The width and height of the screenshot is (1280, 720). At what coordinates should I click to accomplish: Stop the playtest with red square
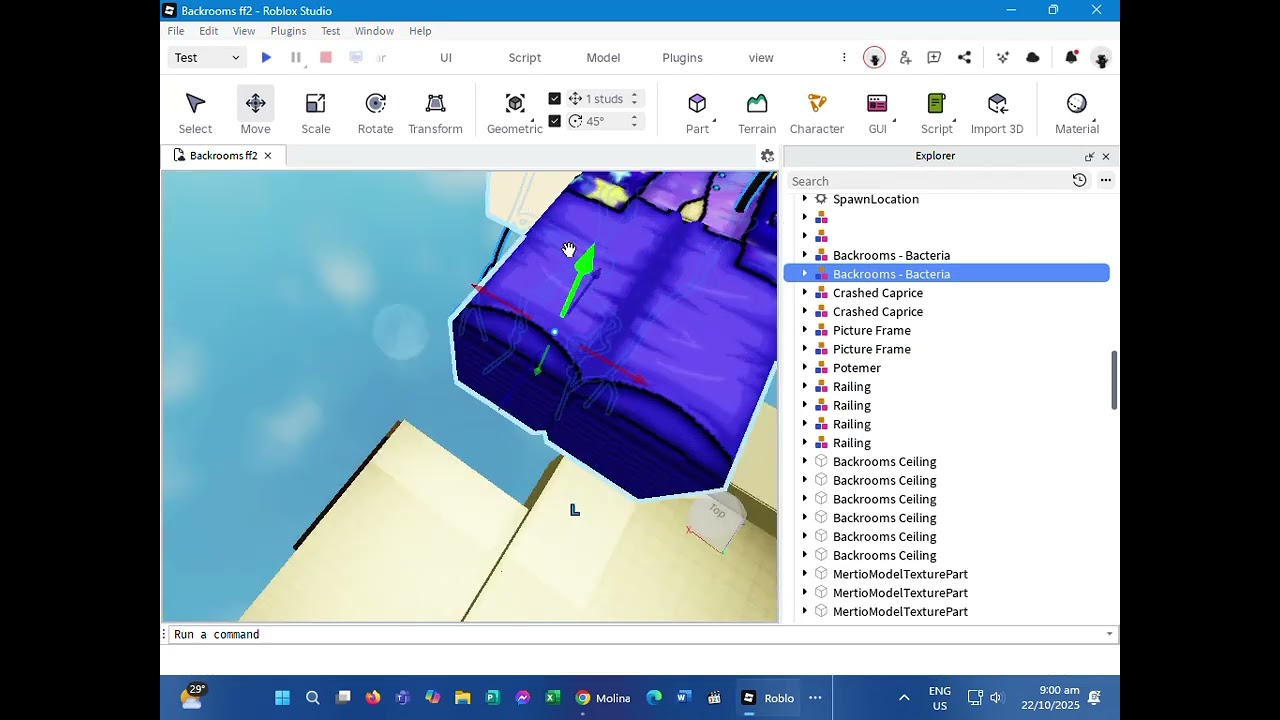pos(326,58)
